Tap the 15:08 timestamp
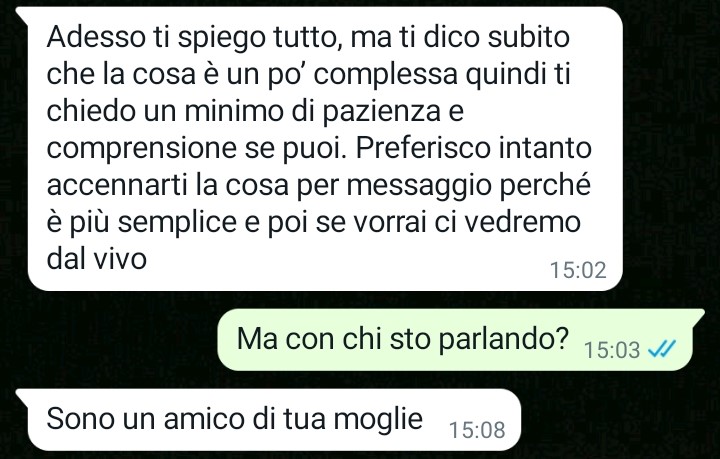This screenshot has height=459, width=720. (x=477, y=431)
